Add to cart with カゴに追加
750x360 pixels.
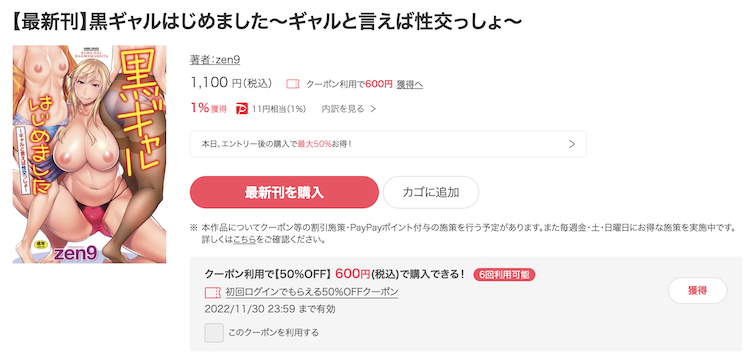431,192
